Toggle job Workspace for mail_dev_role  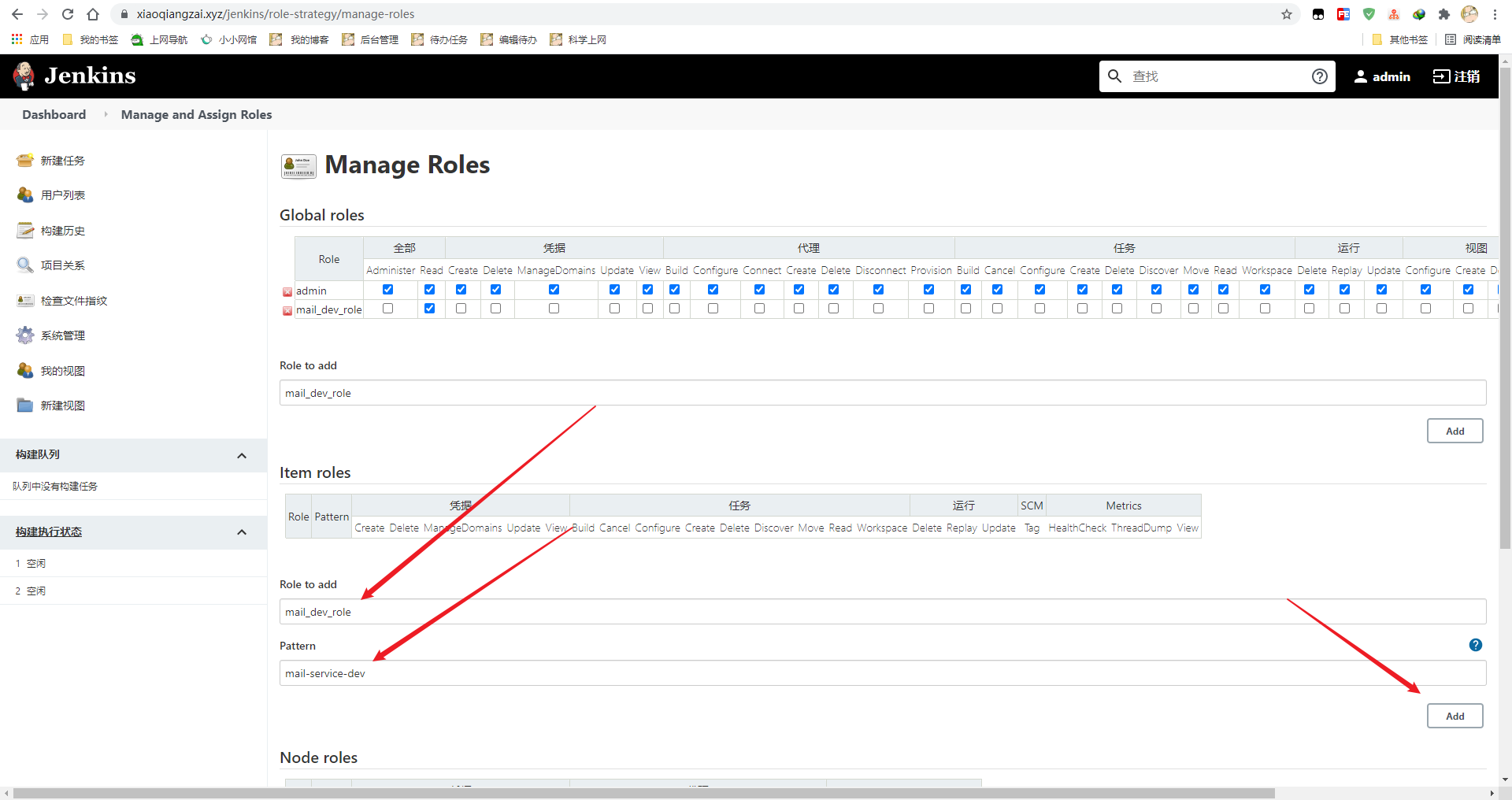pos(1265,309)
